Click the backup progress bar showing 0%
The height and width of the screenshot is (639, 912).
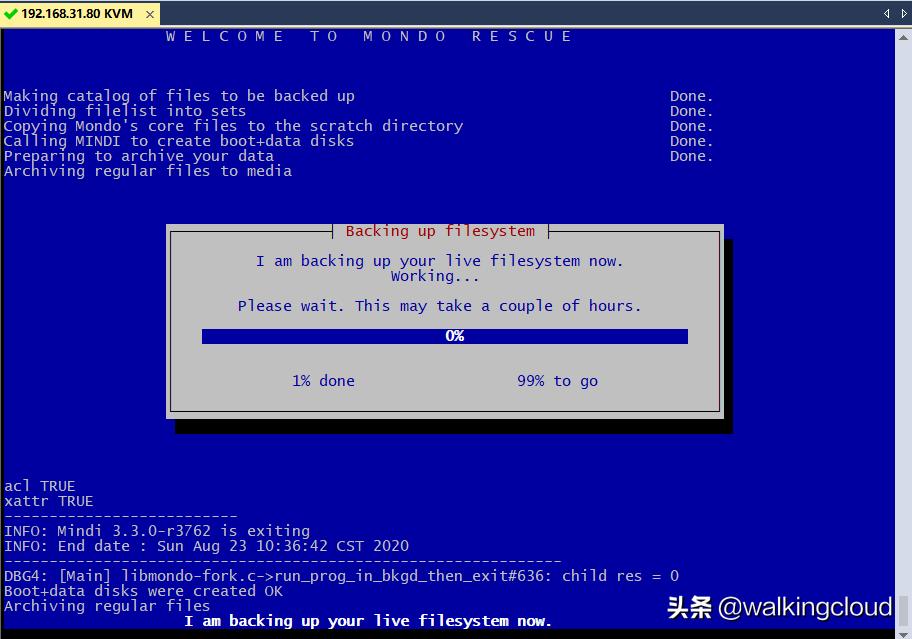[x=445, y=336]
